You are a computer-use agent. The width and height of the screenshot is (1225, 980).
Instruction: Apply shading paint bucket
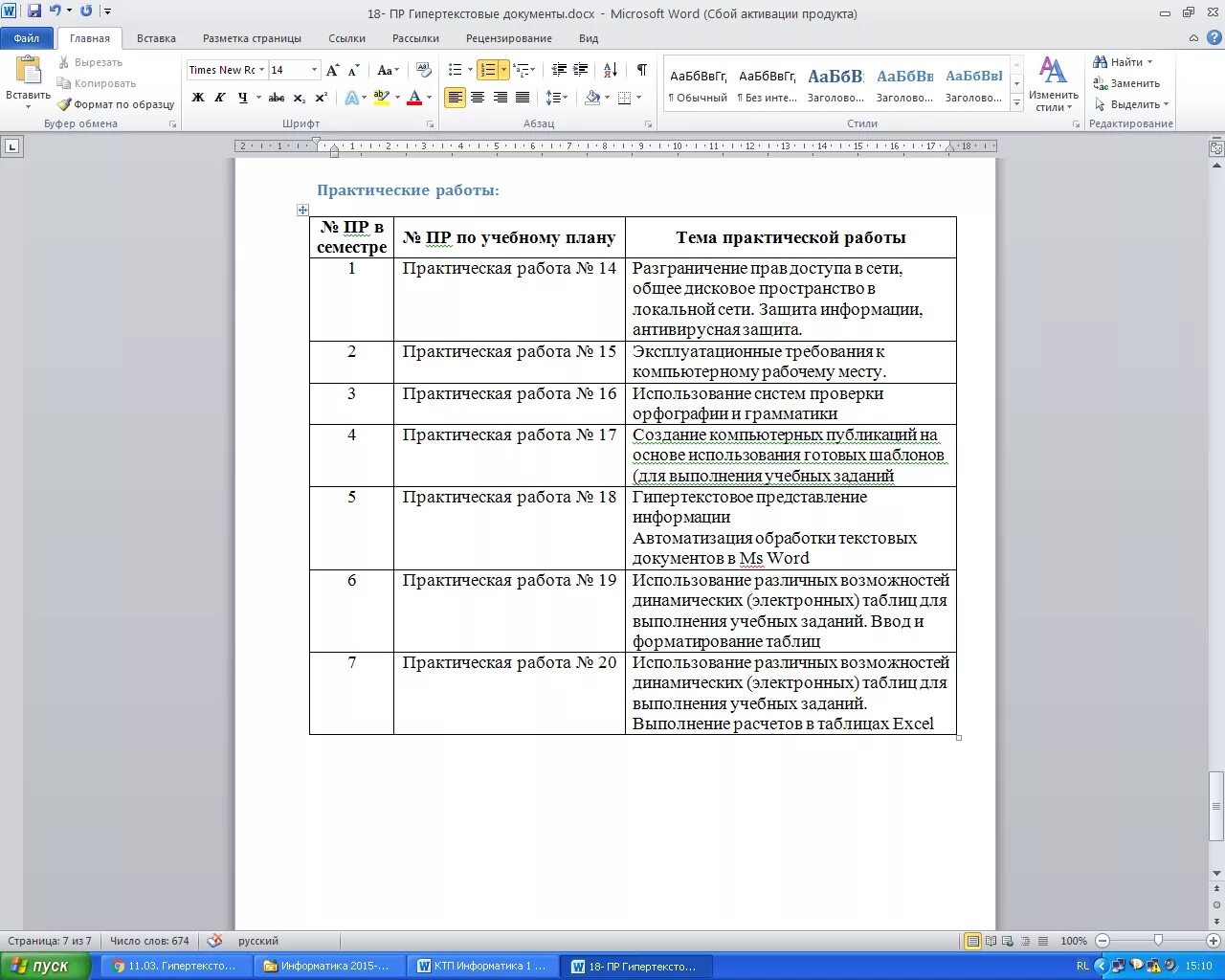pyautogui.click(x=592, y=98)
